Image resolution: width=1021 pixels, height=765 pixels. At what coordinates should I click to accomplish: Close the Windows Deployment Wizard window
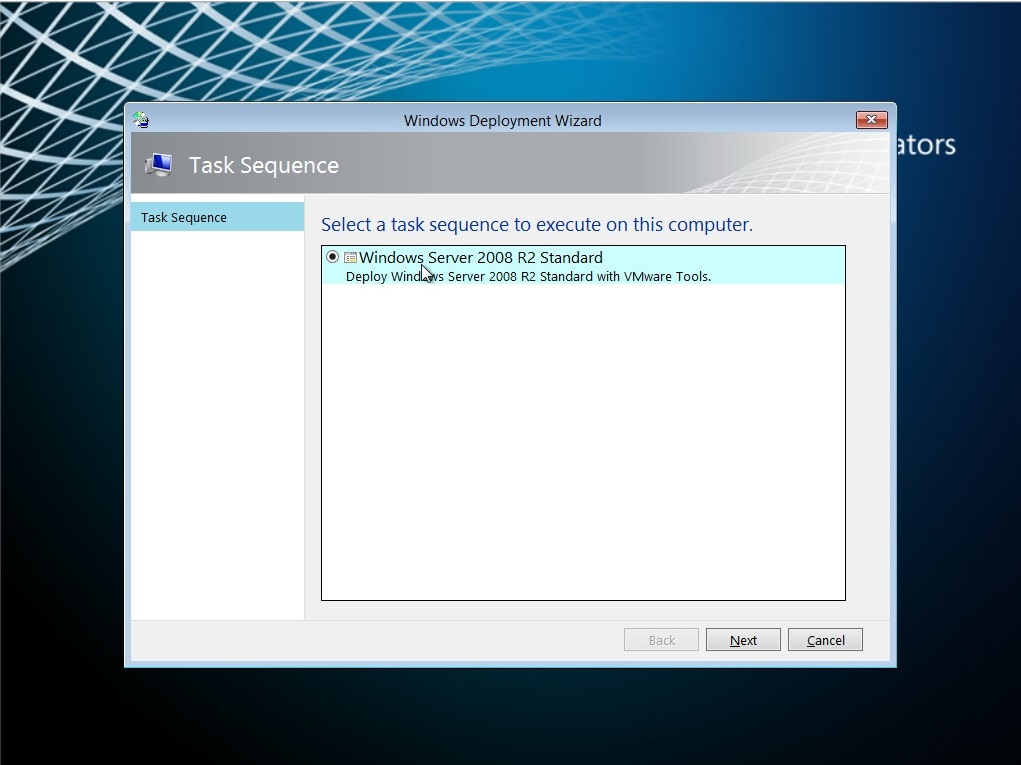[871, 120]
